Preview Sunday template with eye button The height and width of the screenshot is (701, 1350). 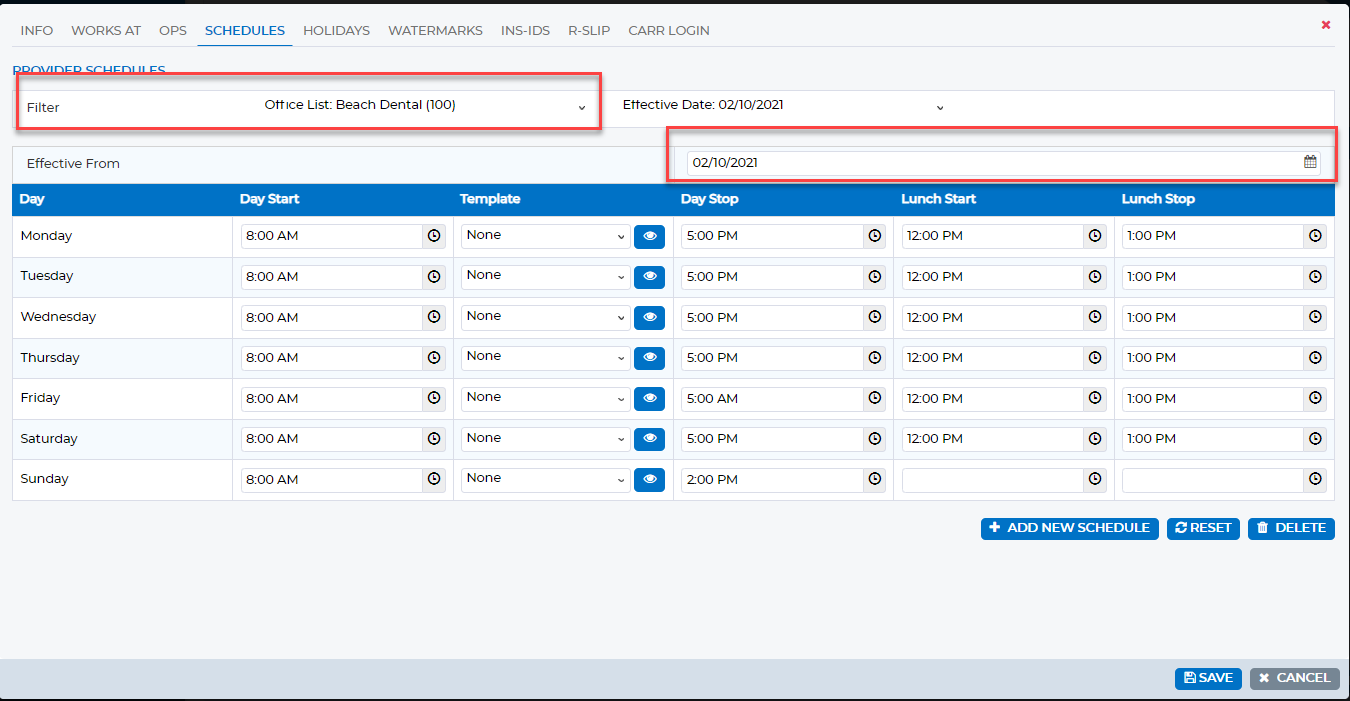point(650,480)
